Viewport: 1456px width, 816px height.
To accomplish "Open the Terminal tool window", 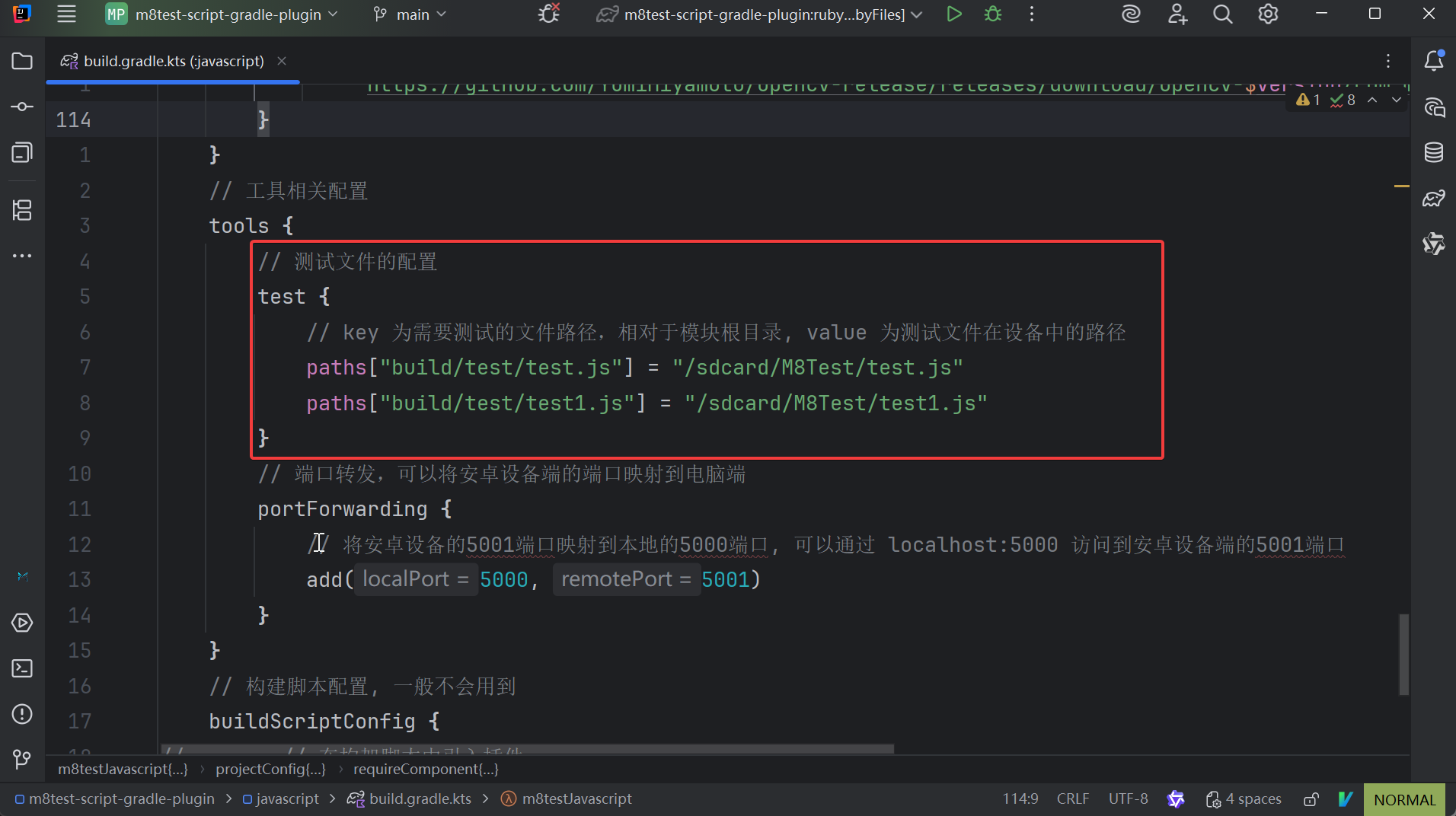I will coord(22,668).
